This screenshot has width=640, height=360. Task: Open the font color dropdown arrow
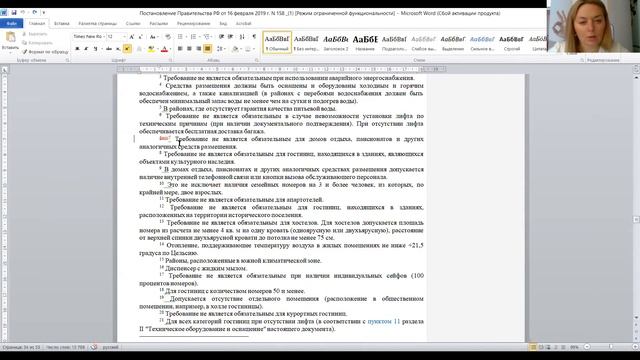170,49
